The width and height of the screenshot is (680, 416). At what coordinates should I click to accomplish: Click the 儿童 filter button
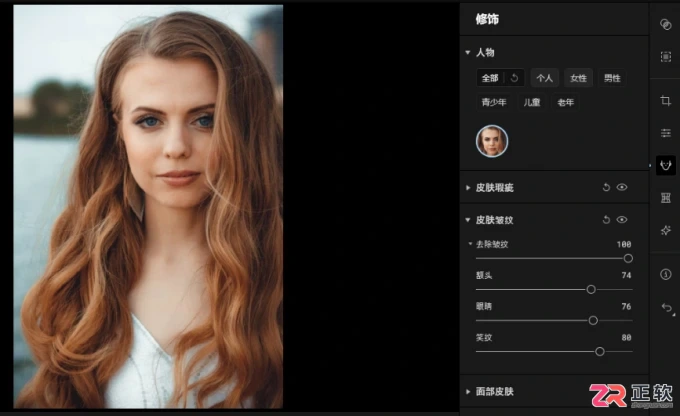click(x=532, y=102)
